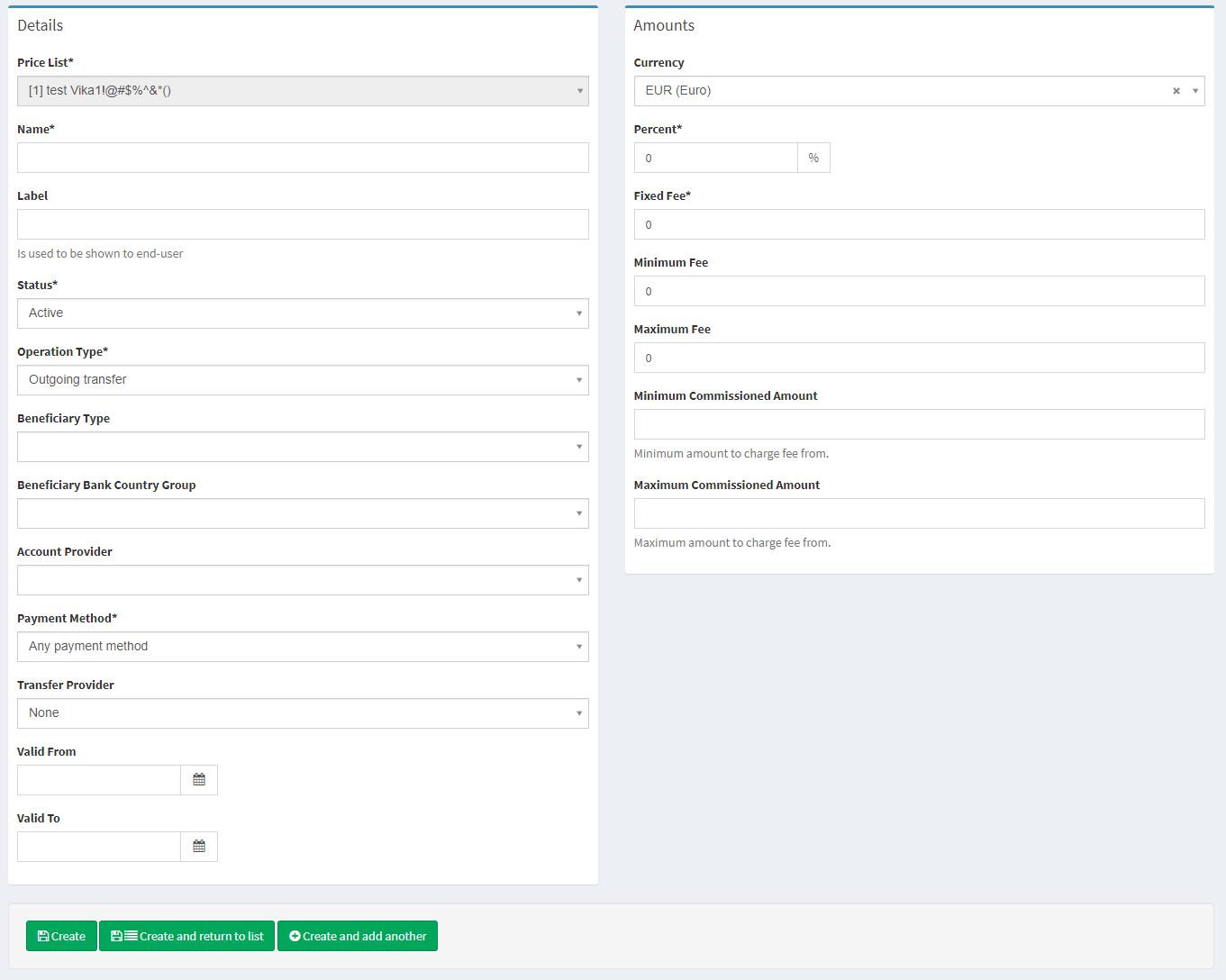Click the Create button

pos(61,936)
